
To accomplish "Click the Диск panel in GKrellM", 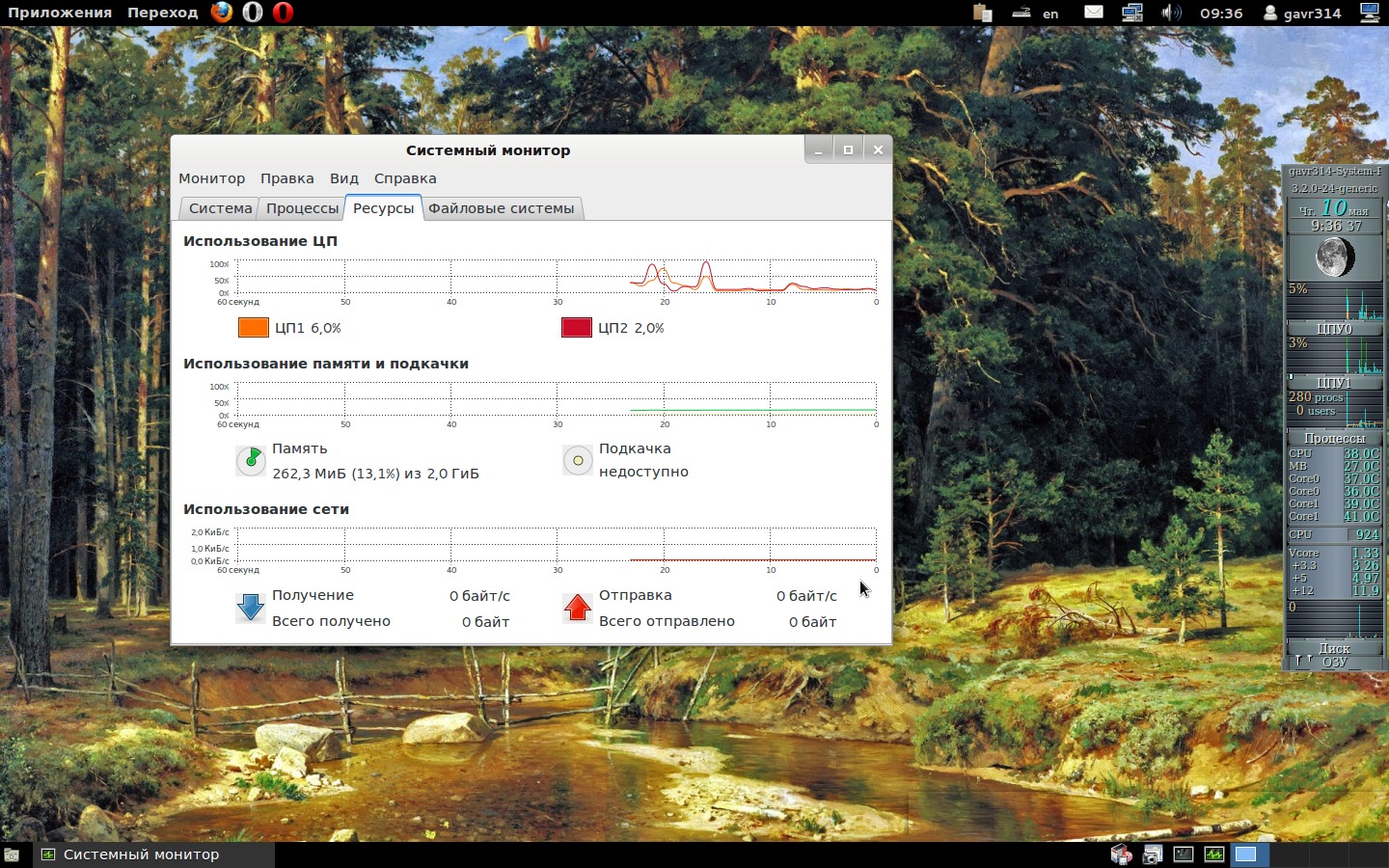I will [x=1335, y=648].
